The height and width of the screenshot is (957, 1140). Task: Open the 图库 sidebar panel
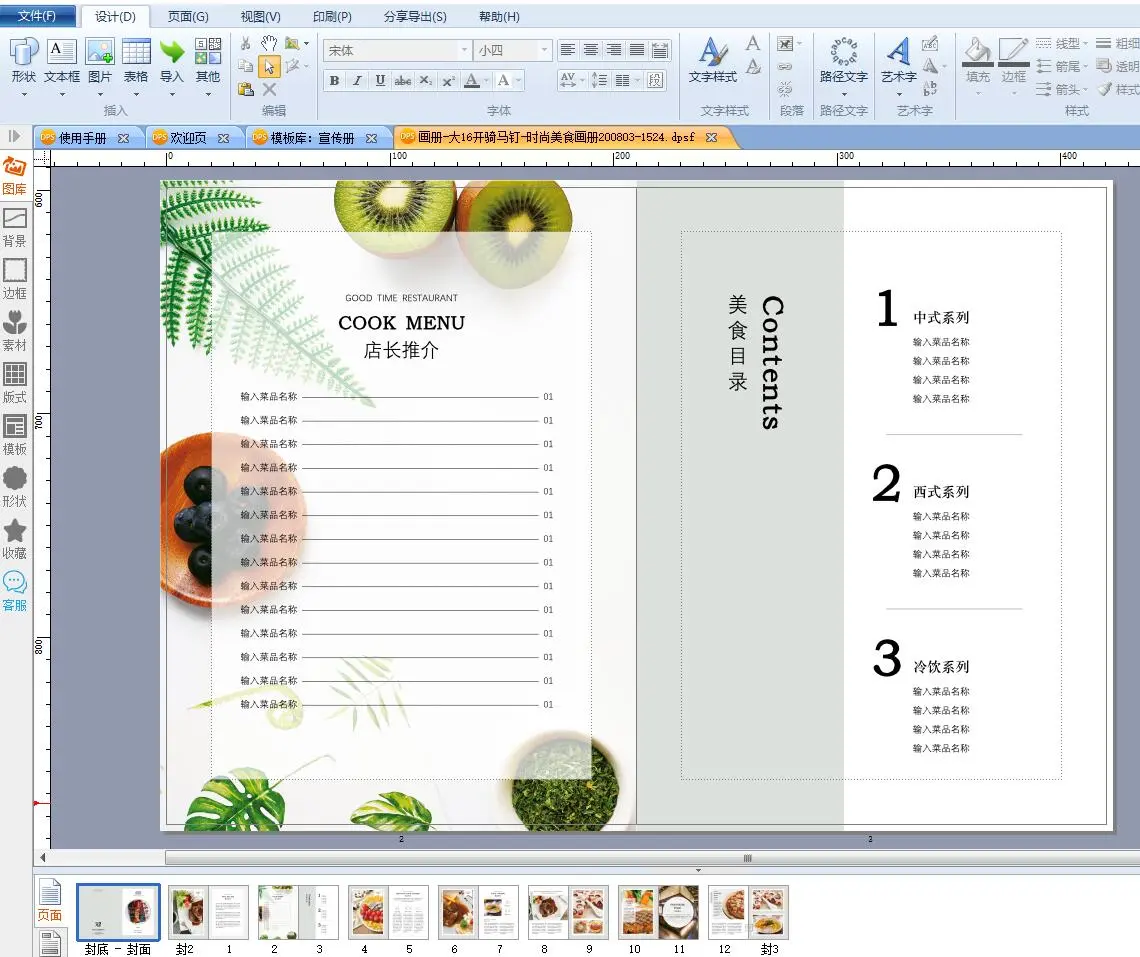tap(15, 176)
